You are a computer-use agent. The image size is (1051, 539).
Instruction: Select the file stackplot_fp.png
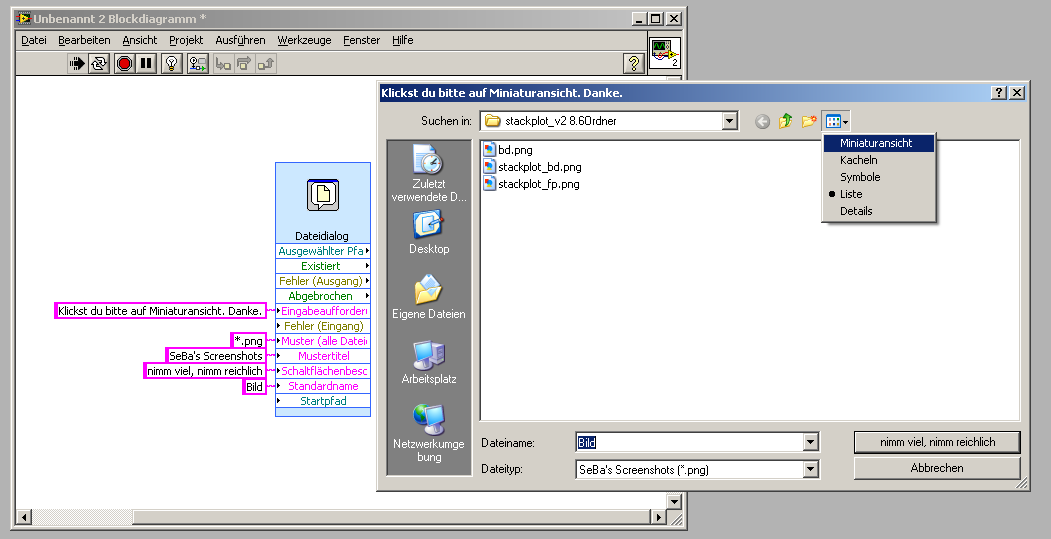pos(532,184)
